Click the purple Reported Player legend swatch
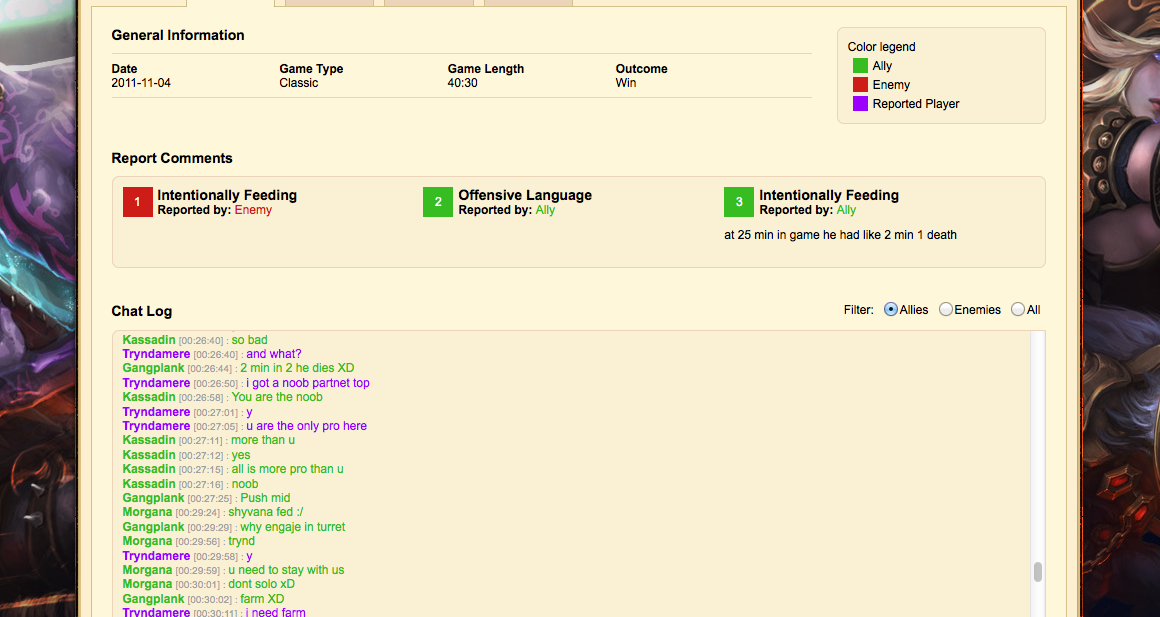 click(x=860, y=104)
